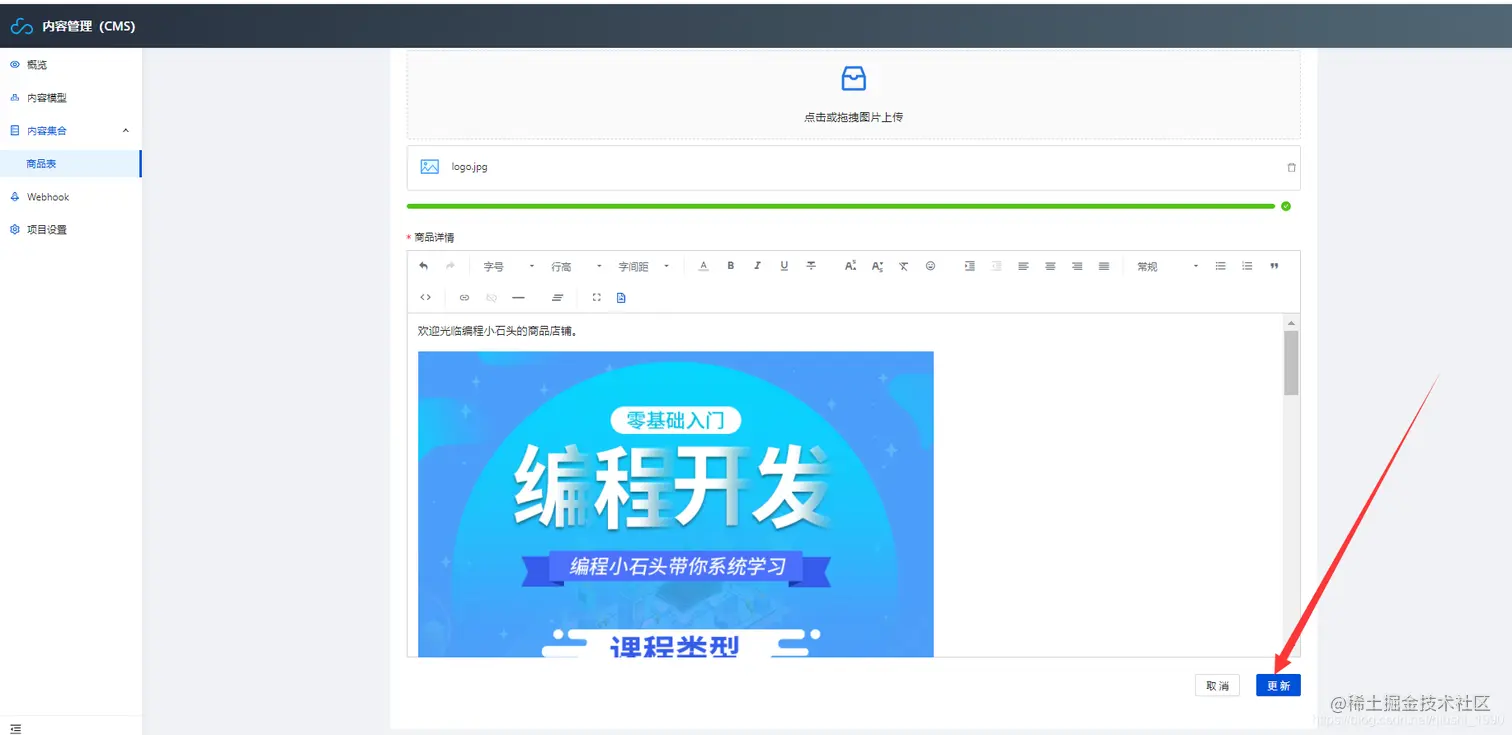1512x735 pixels.
Task: Click the green upload progress bar
Action: pyautogui.click(x=841, y=206)
